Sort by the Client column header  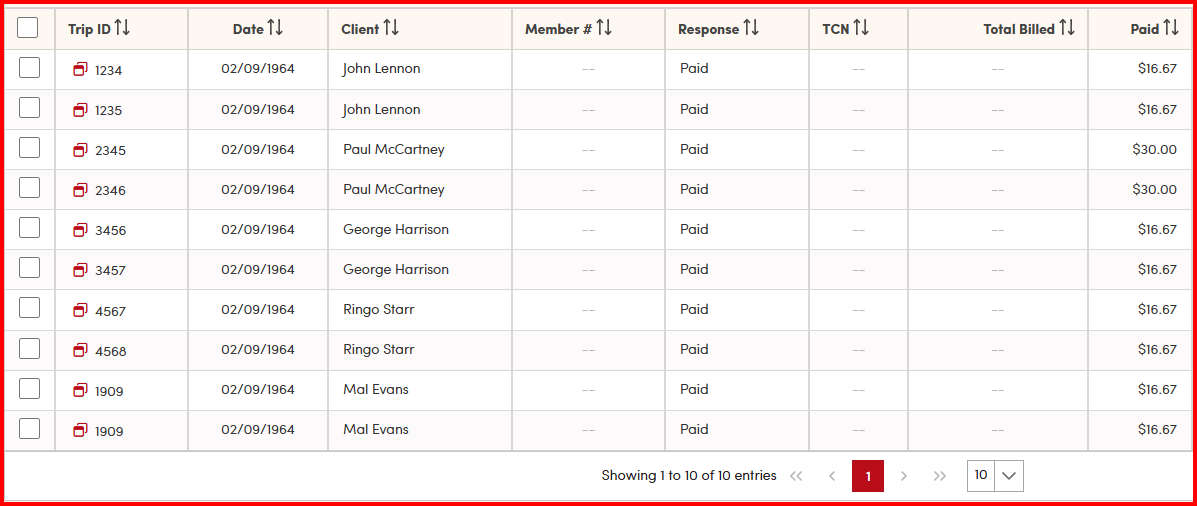391,28
